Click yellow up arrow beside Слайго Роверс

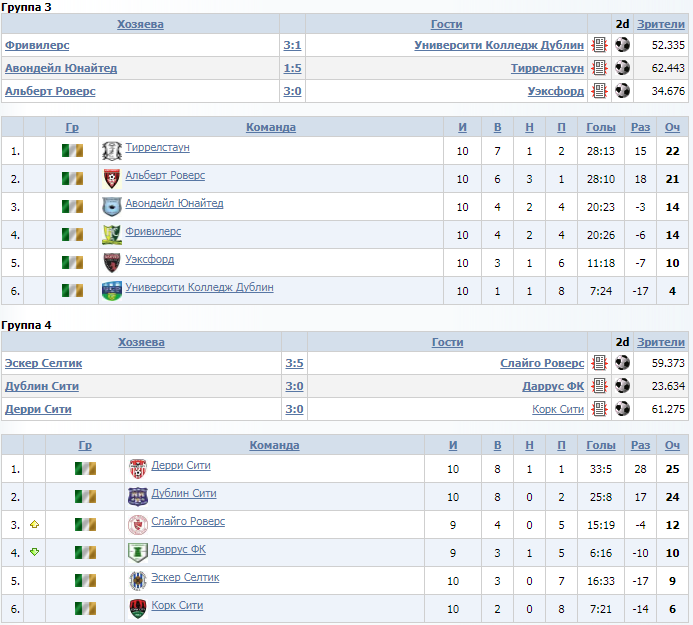34,525
